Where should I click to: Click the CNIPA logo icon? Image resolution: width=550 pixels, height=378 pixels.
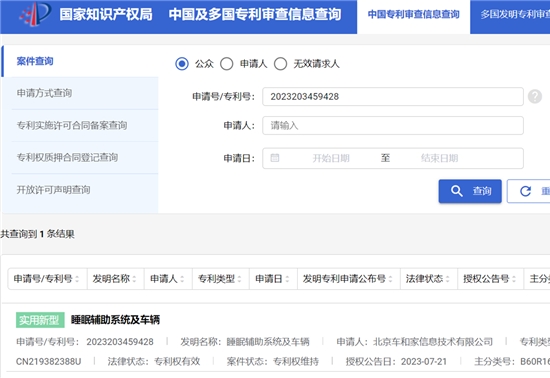(x=35, y=14)
